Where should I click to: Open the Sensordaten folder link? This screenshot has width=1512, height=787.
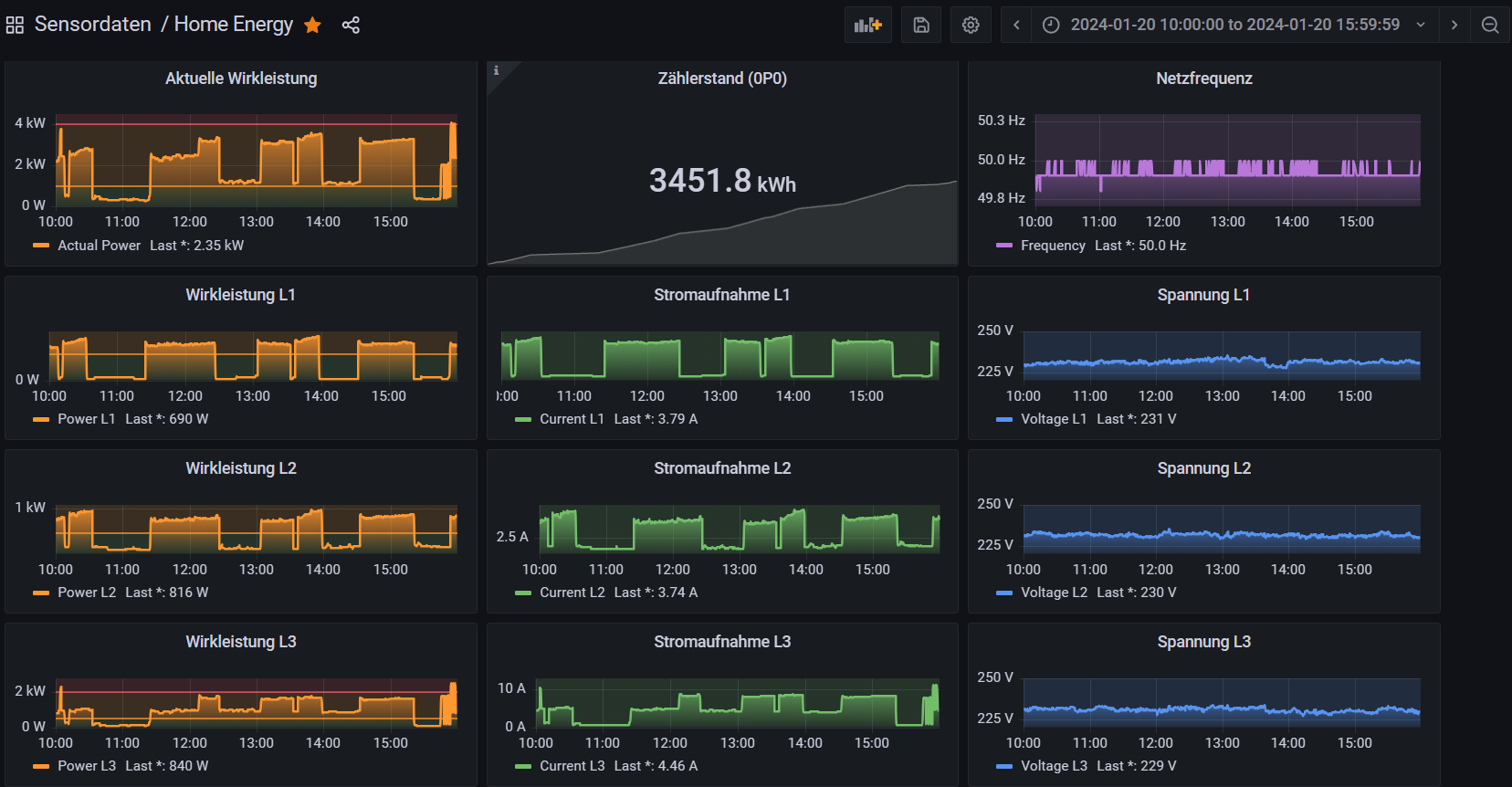(x=93, y=24)
